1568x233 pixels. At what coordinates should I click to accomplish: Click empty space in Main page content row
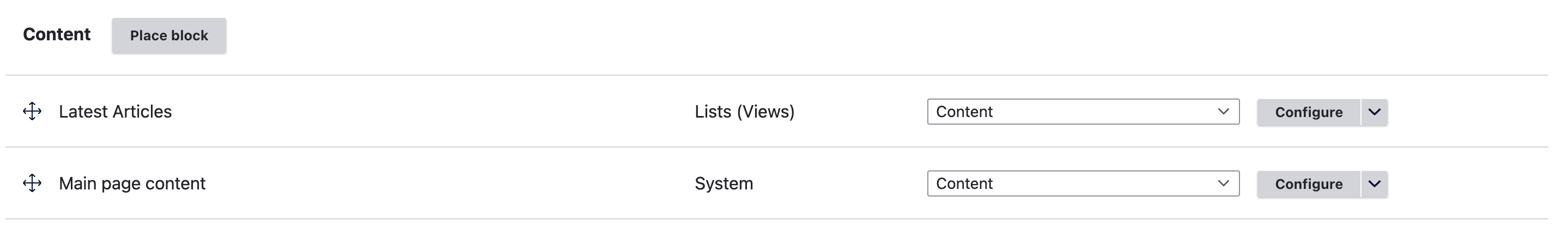click(426, 183)
